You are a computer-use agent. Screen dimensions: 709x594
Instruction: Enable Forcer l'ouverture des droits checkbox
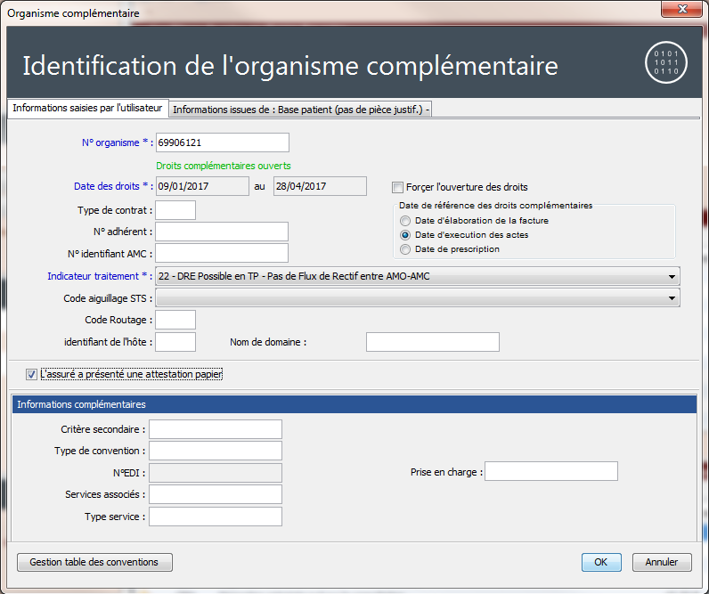click(398, 187)
